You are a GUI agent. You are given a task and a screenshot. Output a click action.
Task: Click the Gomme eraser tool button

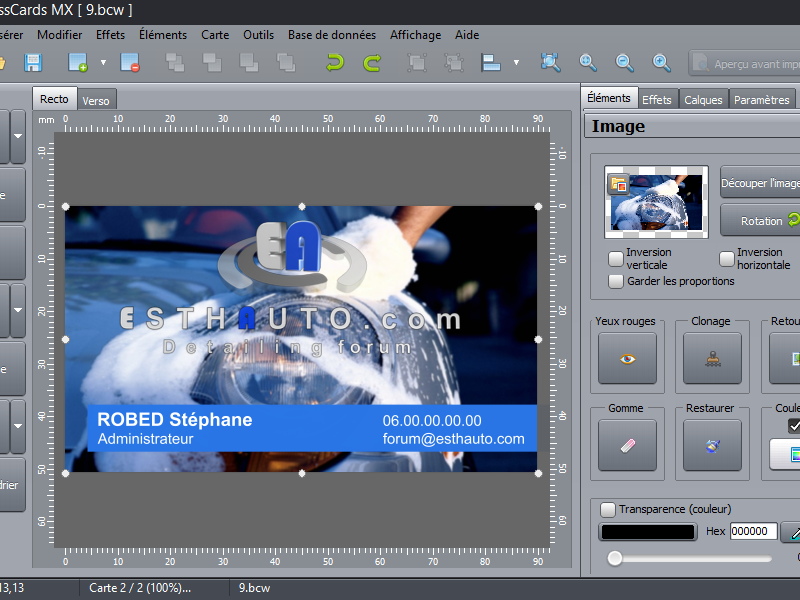pos(628,445)
